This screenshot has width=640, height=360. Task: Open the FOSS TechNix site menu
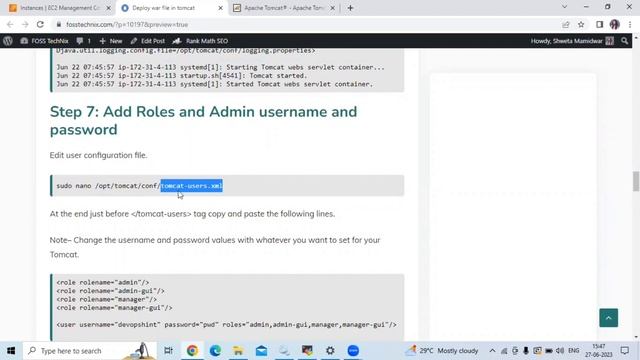(44, 41)
